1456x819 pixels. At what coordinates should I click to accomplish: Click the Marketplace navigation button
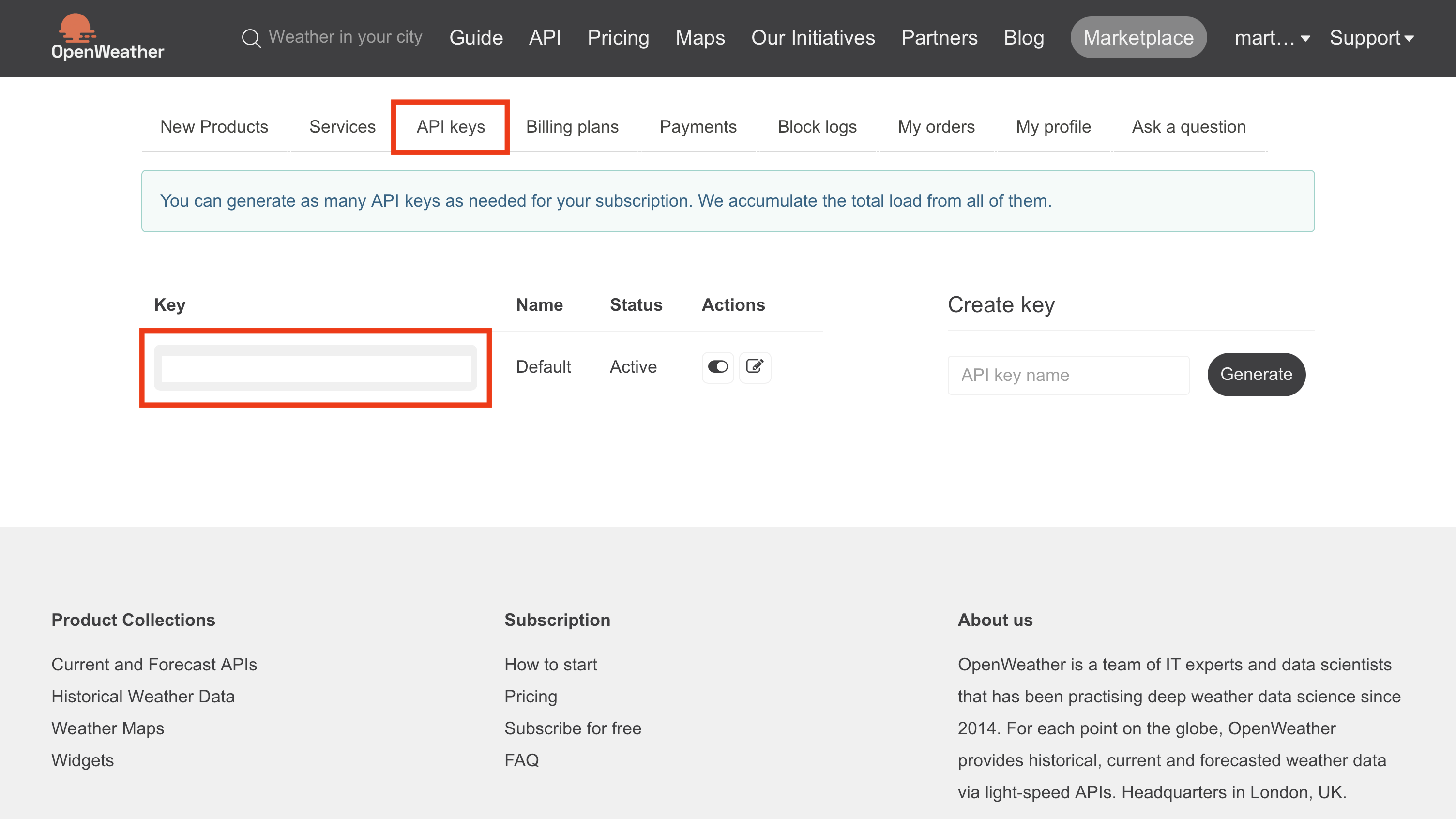tap(1138, 37)
